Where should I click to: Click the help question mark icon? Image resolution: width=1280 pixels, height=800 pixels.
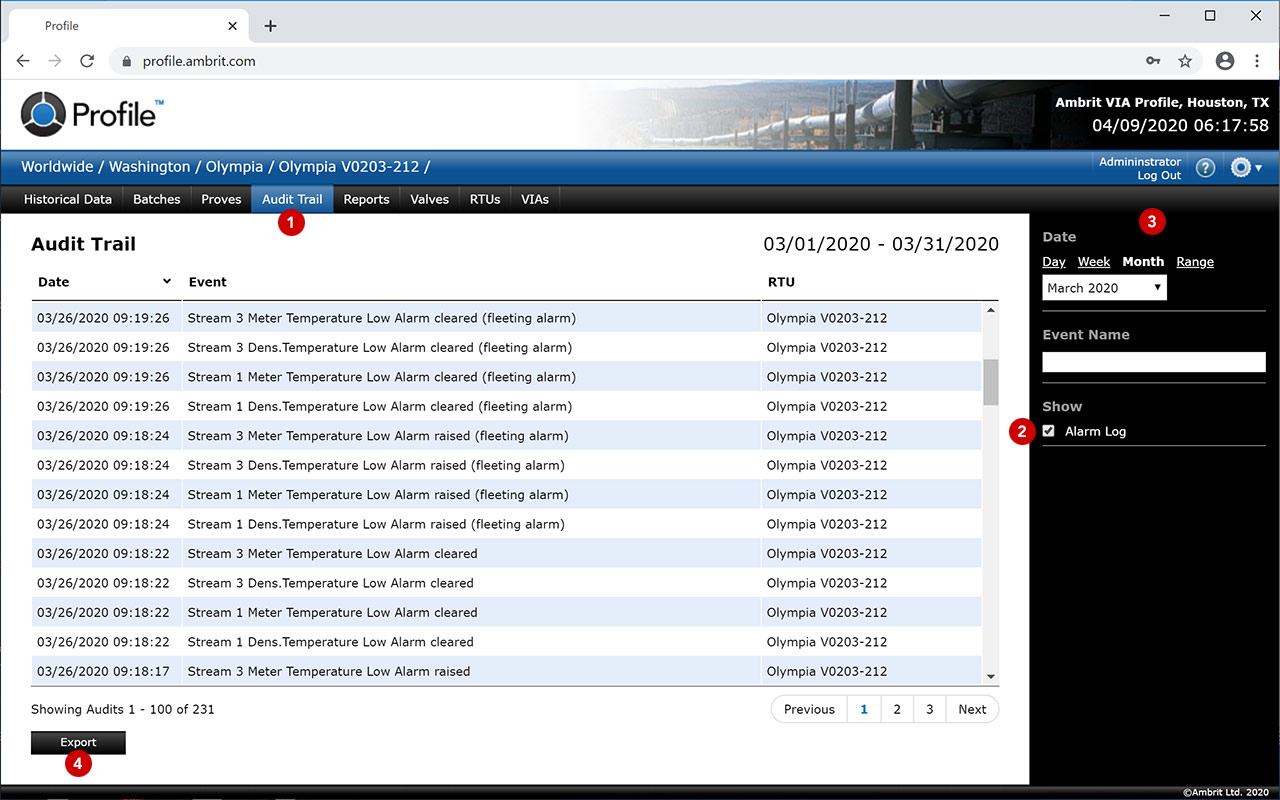(1205, 168)
